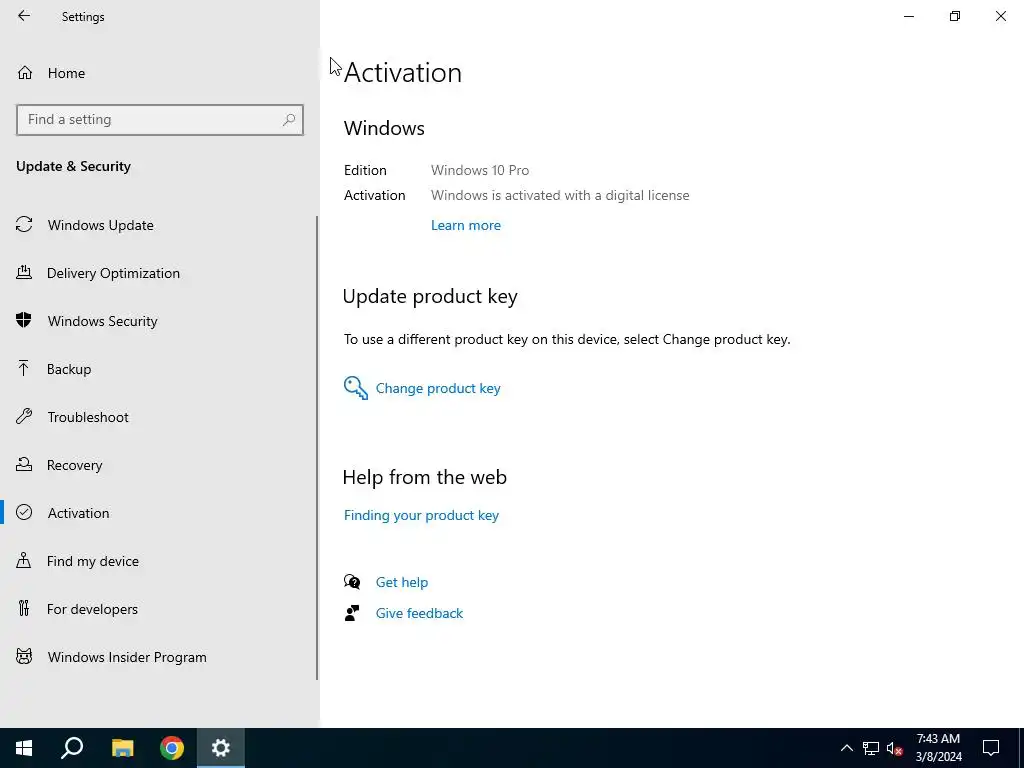Click the Get help link
The height and width of the screenshot is (768, 1024).
pos(402,582)
